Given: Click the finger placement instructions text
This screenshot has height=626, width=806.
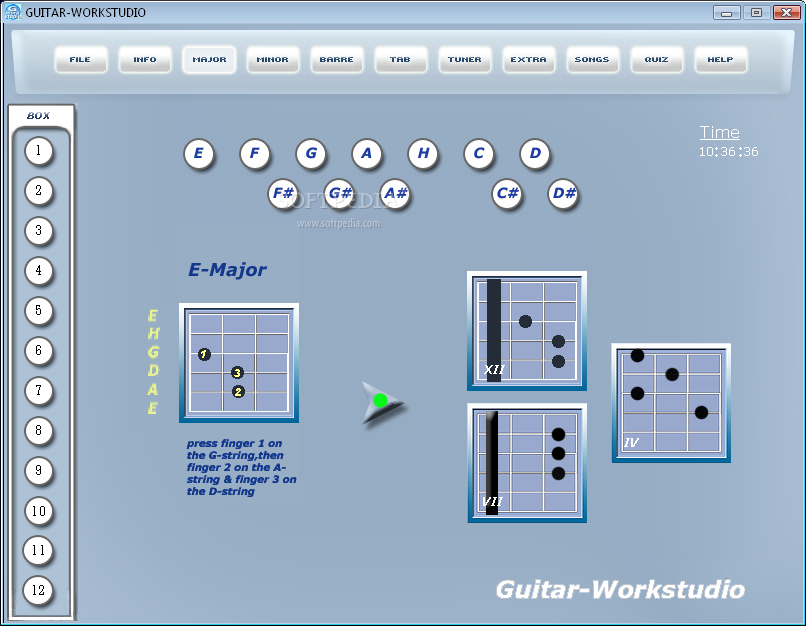Looking at the screenshot, I should click(x=242, y=467).
